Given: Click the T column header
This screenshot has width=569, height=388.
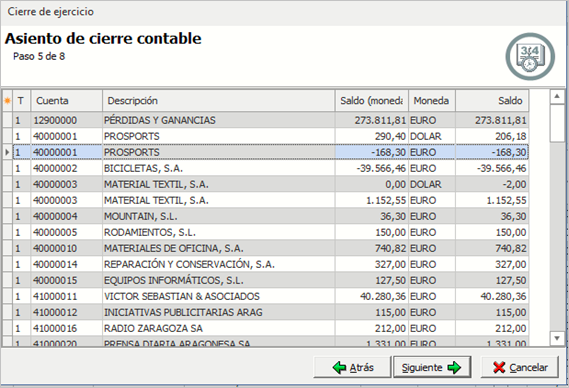Looking at the screenshot, I should click(22, 101).
